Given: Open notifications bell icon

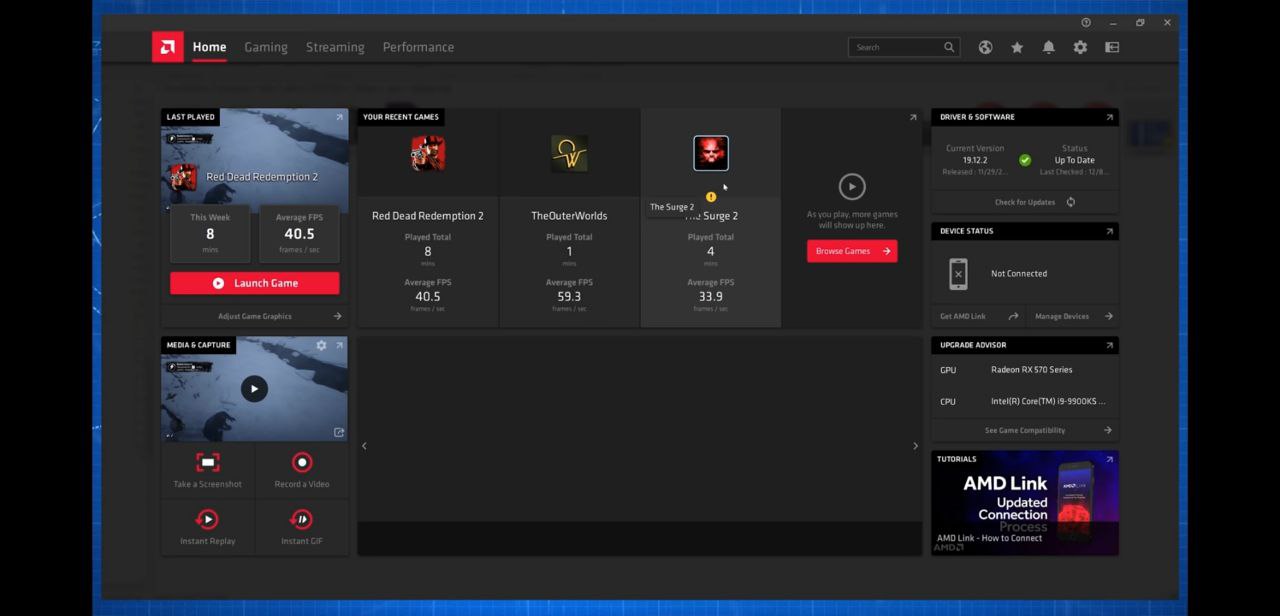Looking at the screenshot, I should tap(1048, 47).
